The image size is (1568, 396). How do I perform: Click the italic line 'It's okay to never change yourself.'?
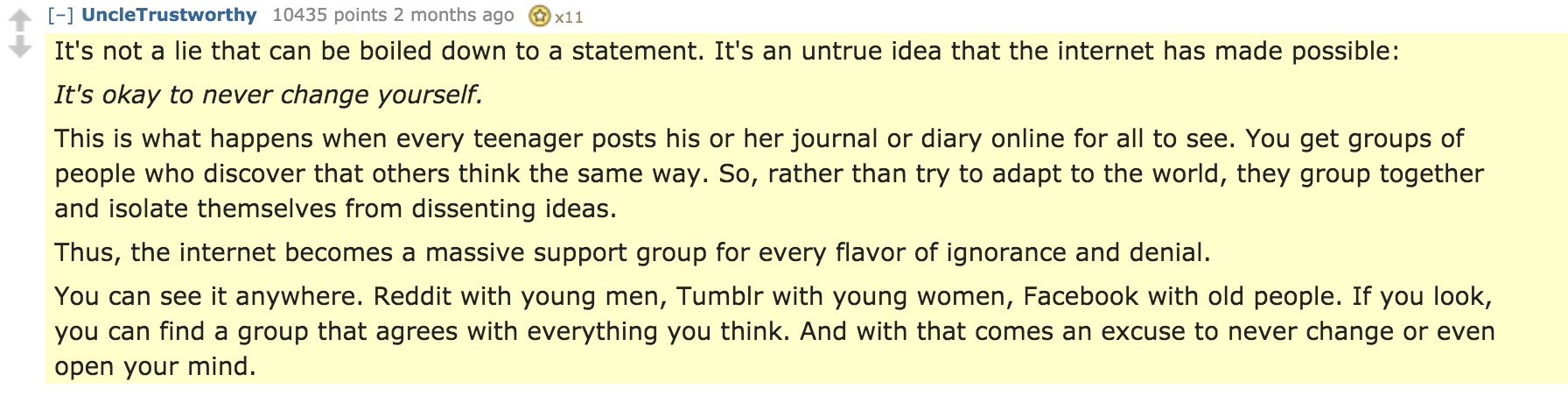(x=269, y=95)
